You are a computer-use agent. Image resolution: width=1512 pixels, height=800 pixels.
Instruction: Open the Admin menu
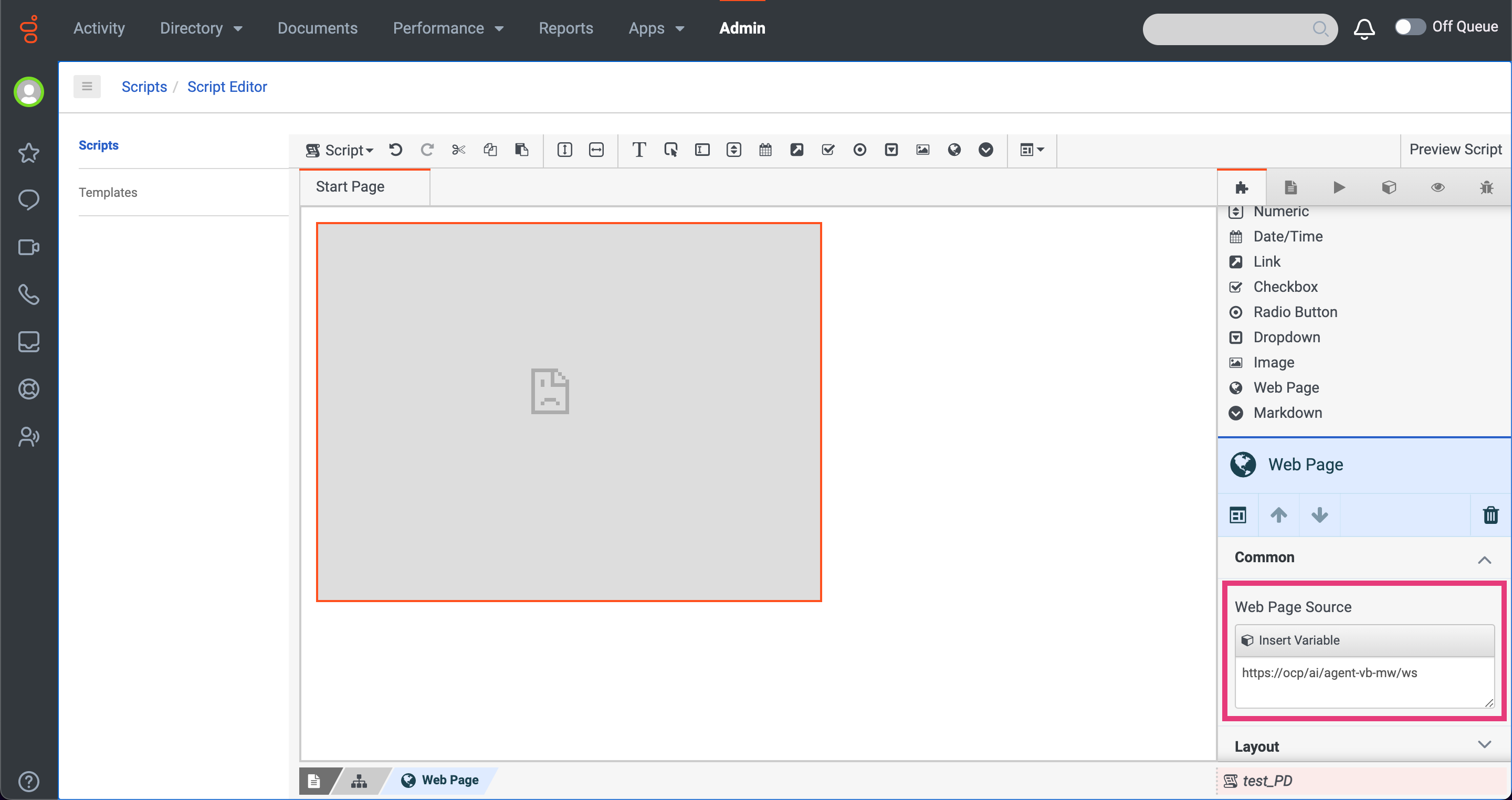click(x=742, y=28)
